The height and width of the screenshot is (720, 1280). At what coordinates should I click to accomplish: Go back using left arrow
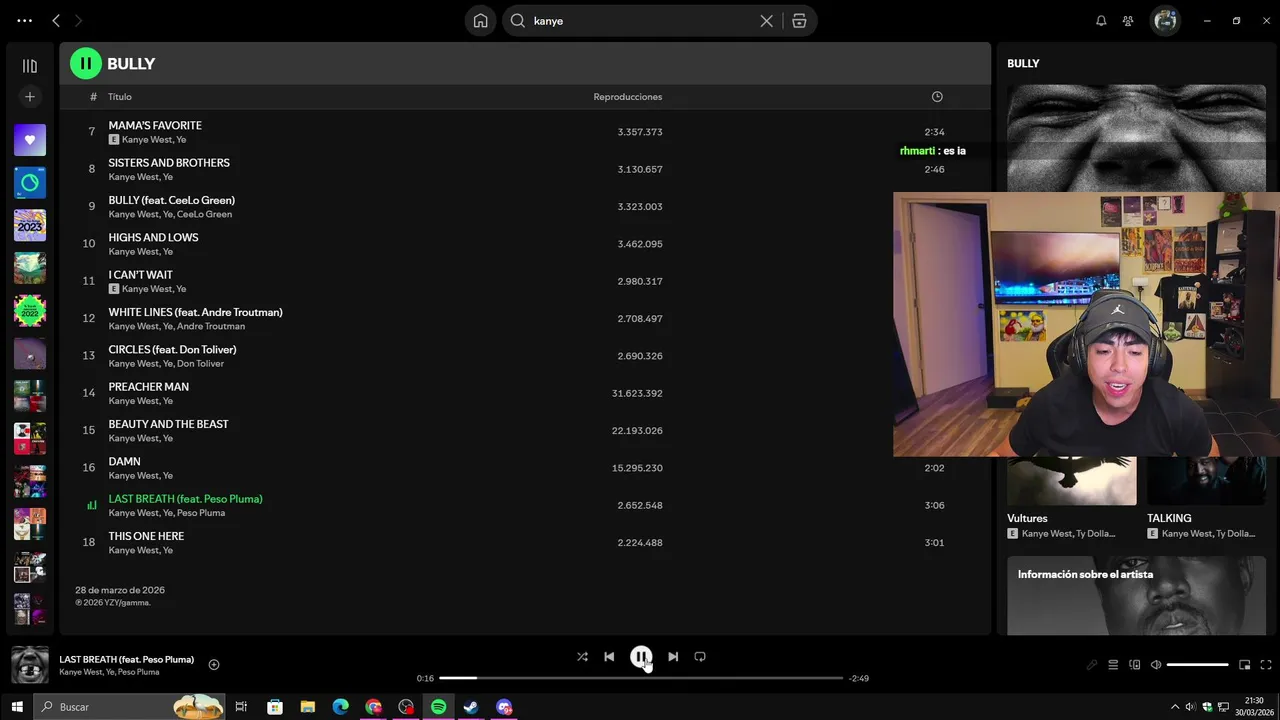pyautogui.click(x=56, y=21)
